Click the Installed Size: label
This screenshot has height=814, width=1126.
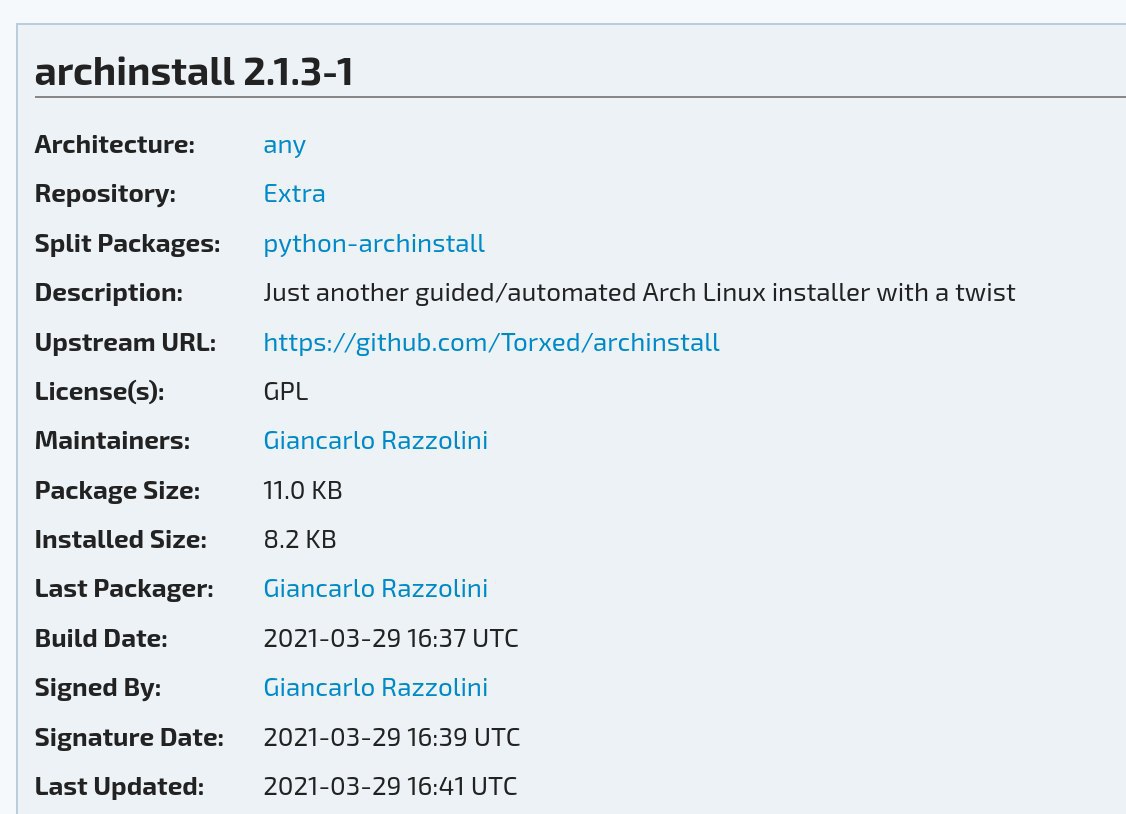pyautogui.click(x=121, y=540)
